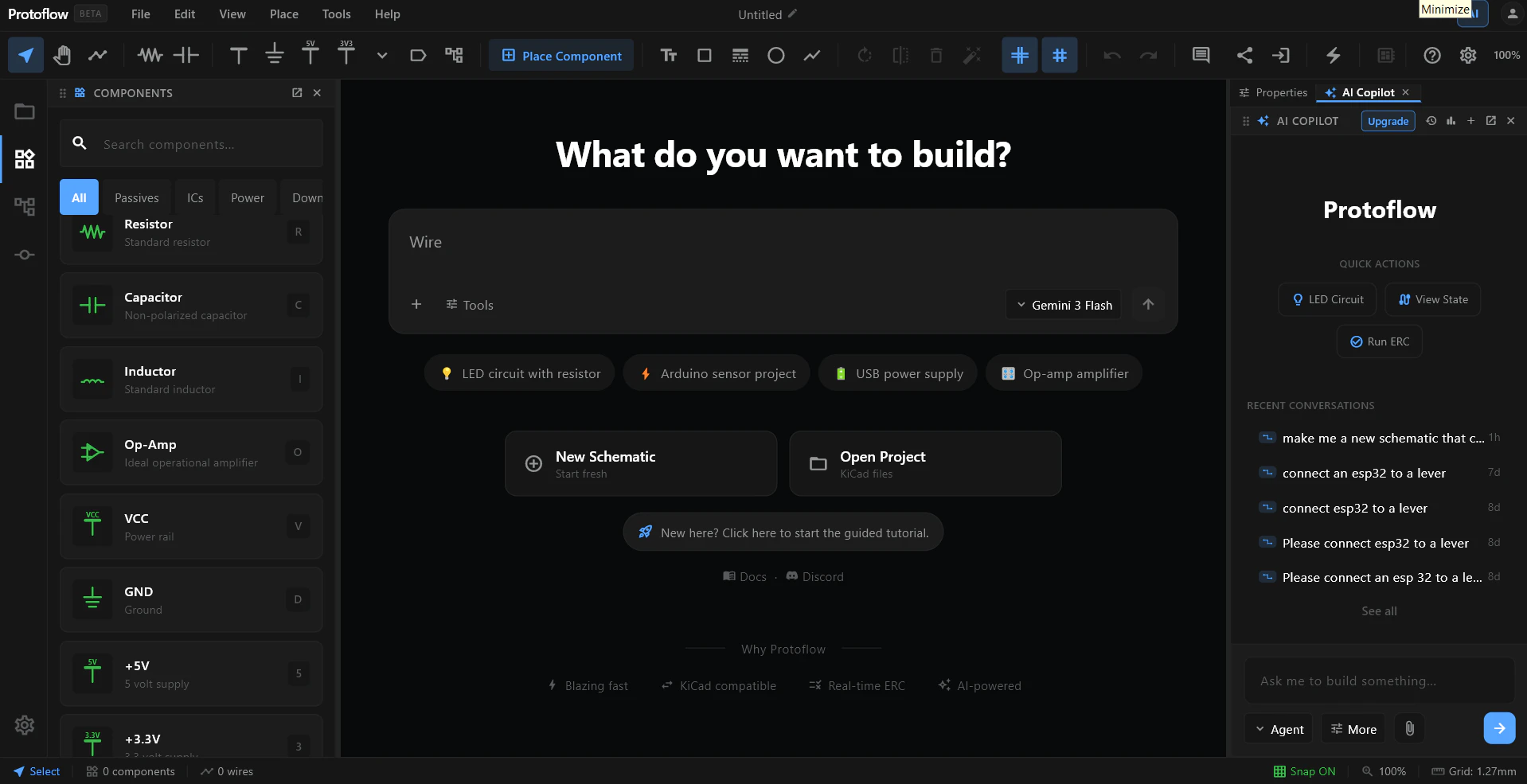Enable Snap ON in the status bar
The height and width of the screenshot is (784, 1527).
click(x=1304, y=770)
